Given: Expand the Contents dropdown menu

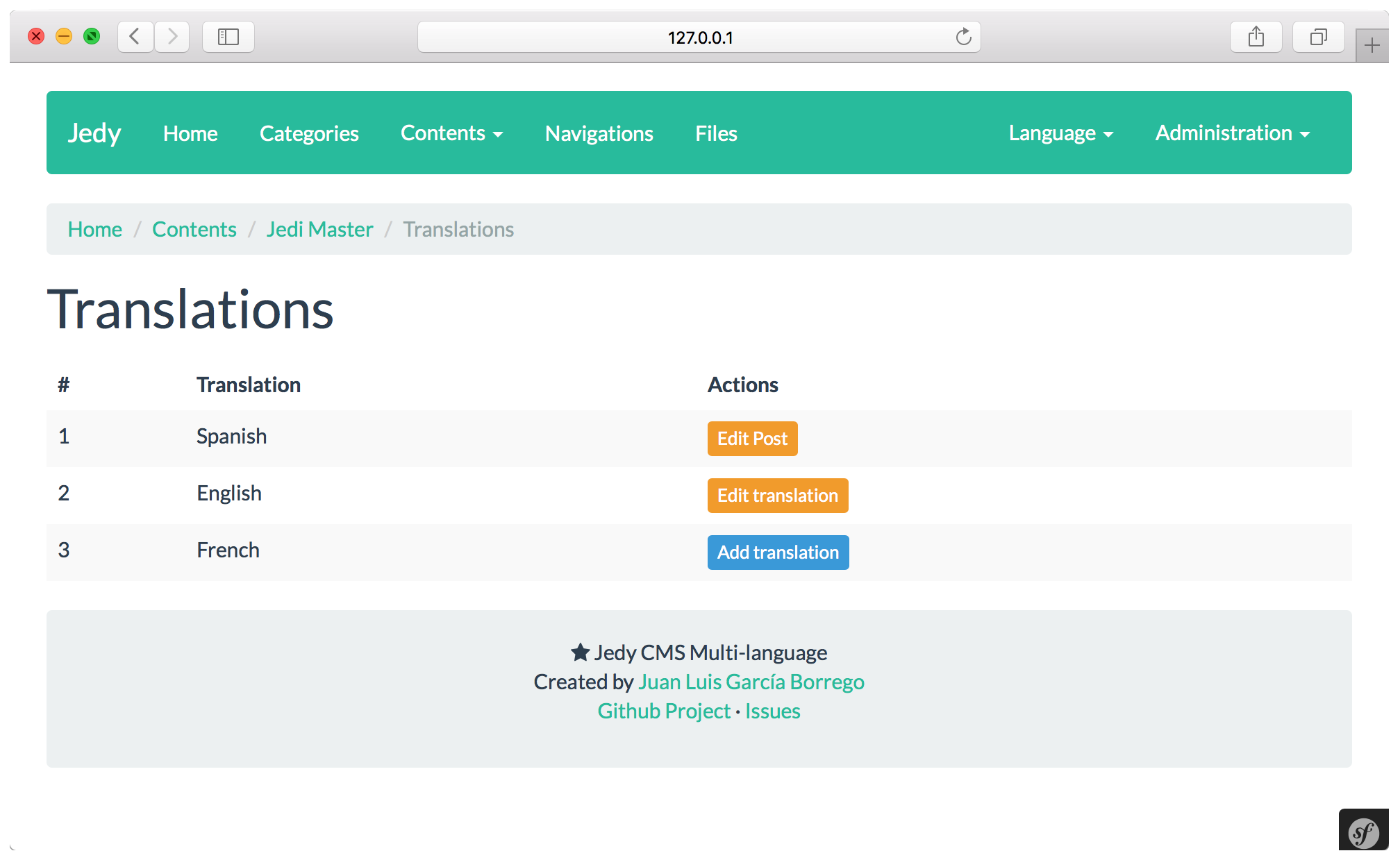Looking at the screenshot, I should click(x=451, y=133).
